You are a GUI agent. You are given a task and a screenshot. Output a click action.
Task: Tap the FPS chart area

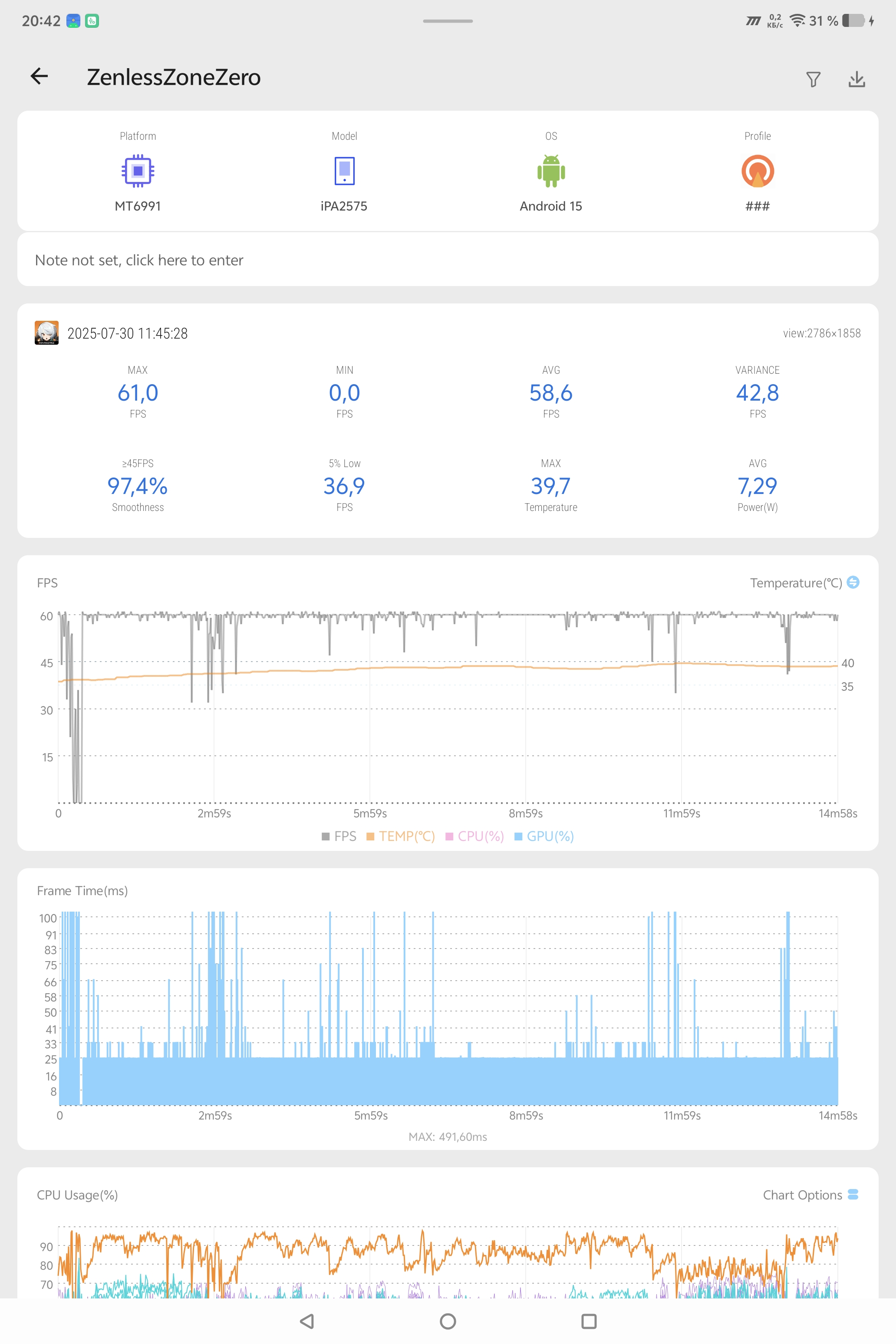pos(448,708)
